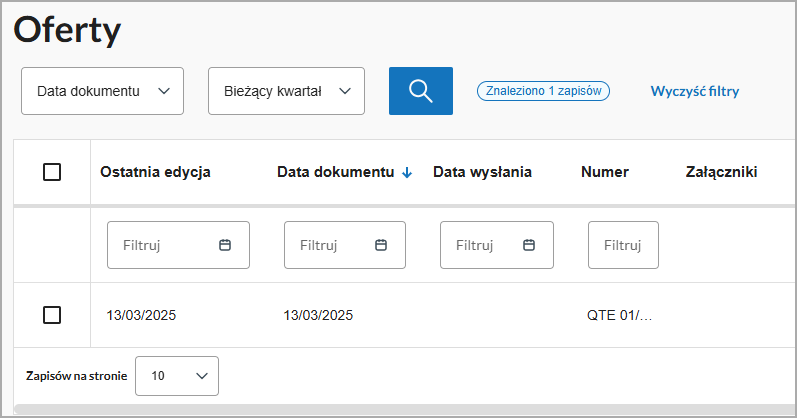Click the Zapisów na stronie label
The width and height of the screenshot is (797, 418).
[77, 376]
